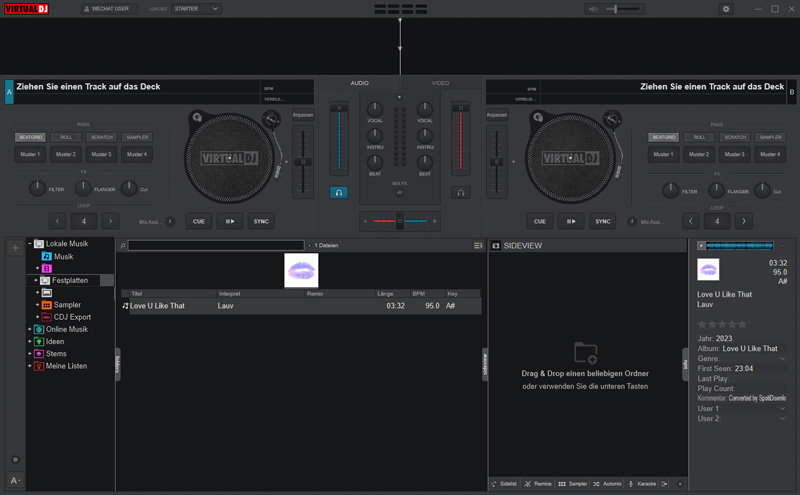Image resolution: width=800 pixels, height=495 pixels.
Task: Switch to the VIDEO mixer tab
Action: (x=440, y=83)
